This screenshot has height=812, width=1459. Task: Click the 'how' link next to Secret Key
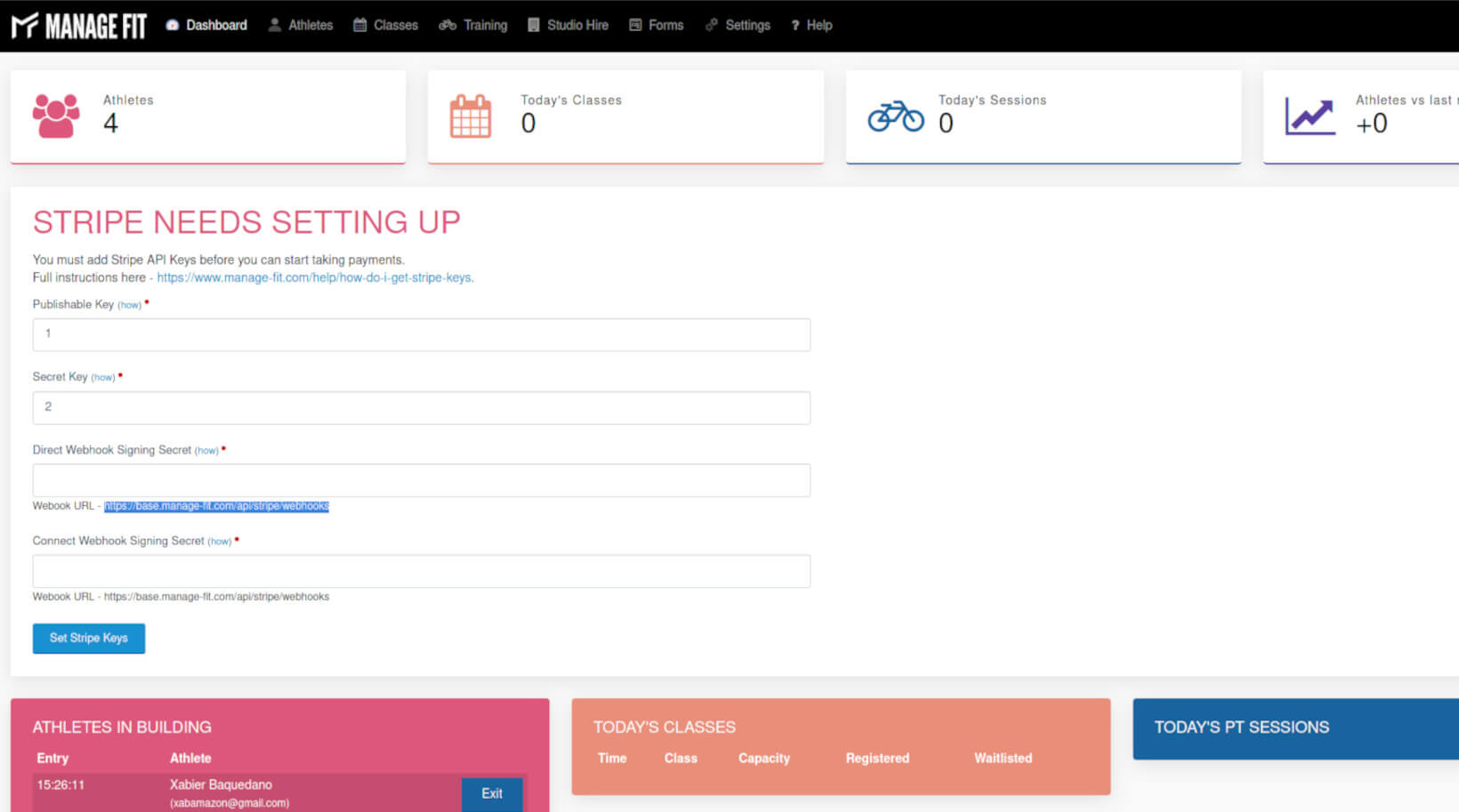coord(103,377)
